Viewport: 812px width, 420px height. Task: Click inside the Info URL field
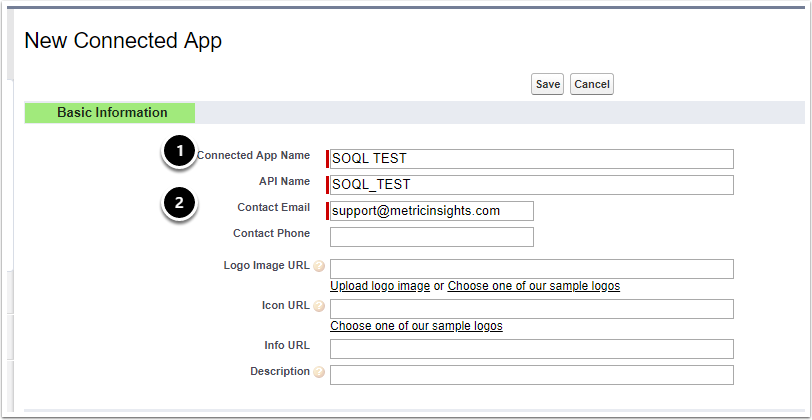coord(531,349)
